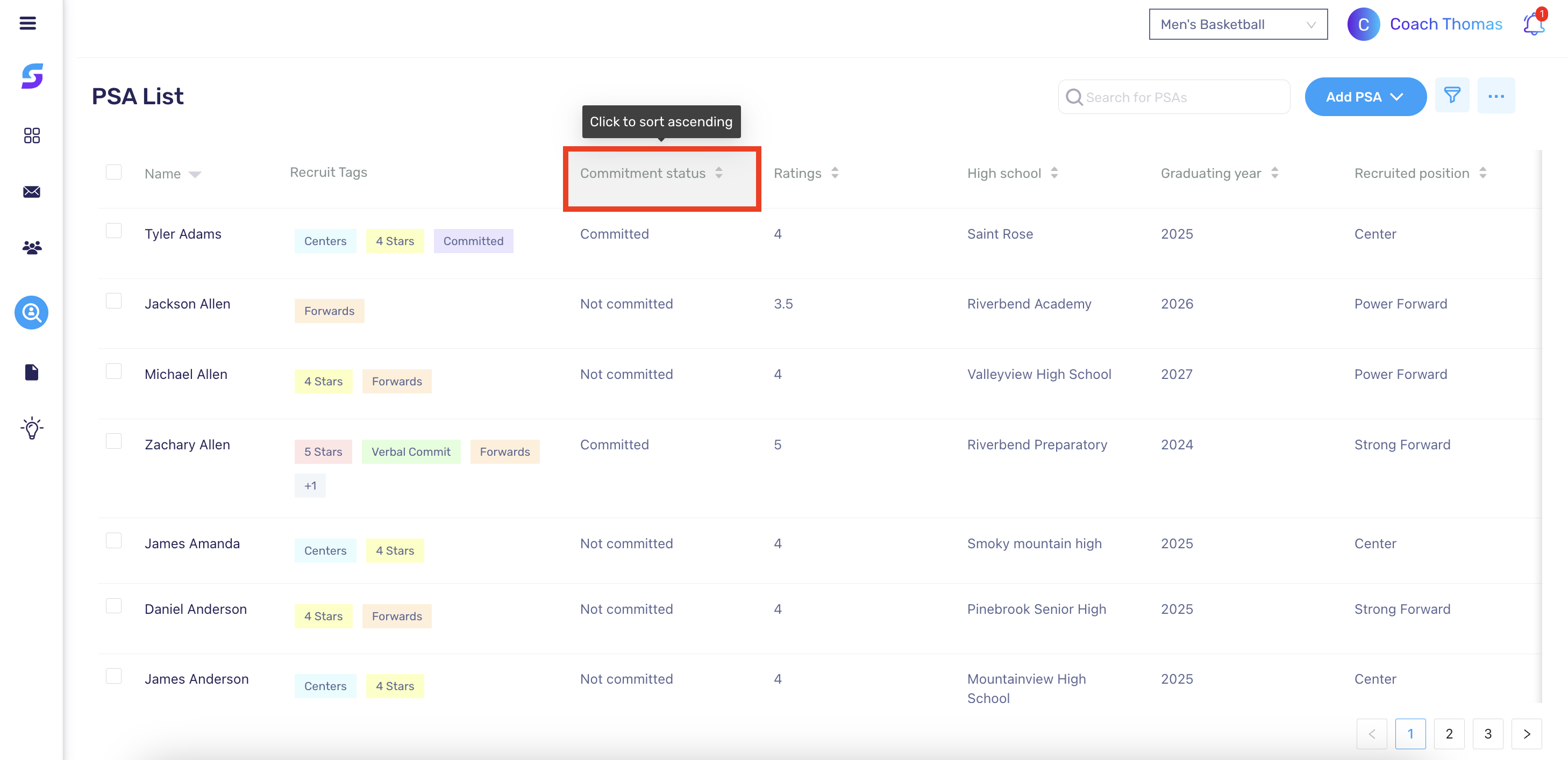This screenshot has height=760, width=1568.
Task: Click the Coach Thomas username
Action: (x=1445, y=24)
